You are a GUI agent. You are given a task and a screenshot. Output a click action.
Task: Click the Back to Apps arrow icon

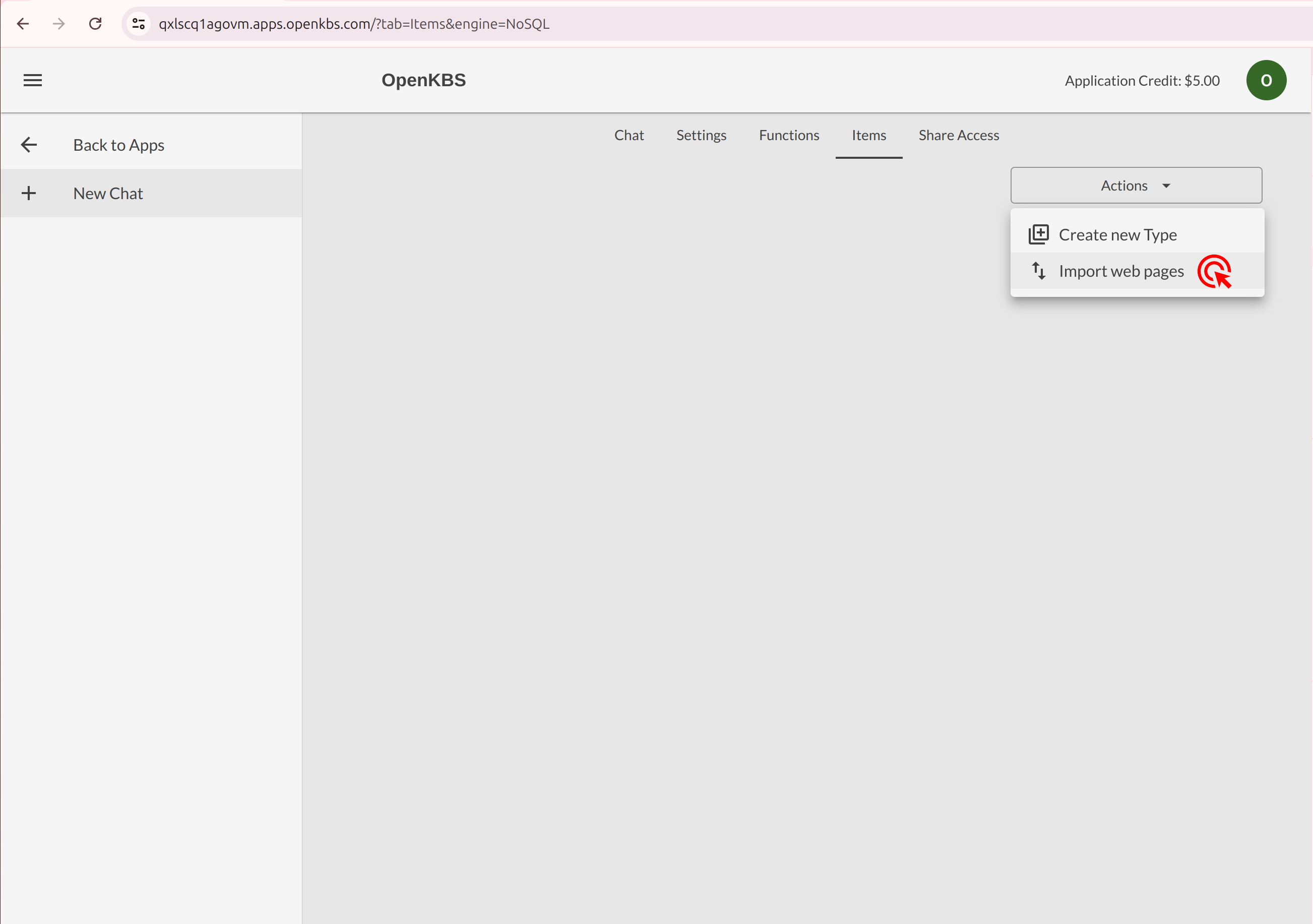click(29, 145)
